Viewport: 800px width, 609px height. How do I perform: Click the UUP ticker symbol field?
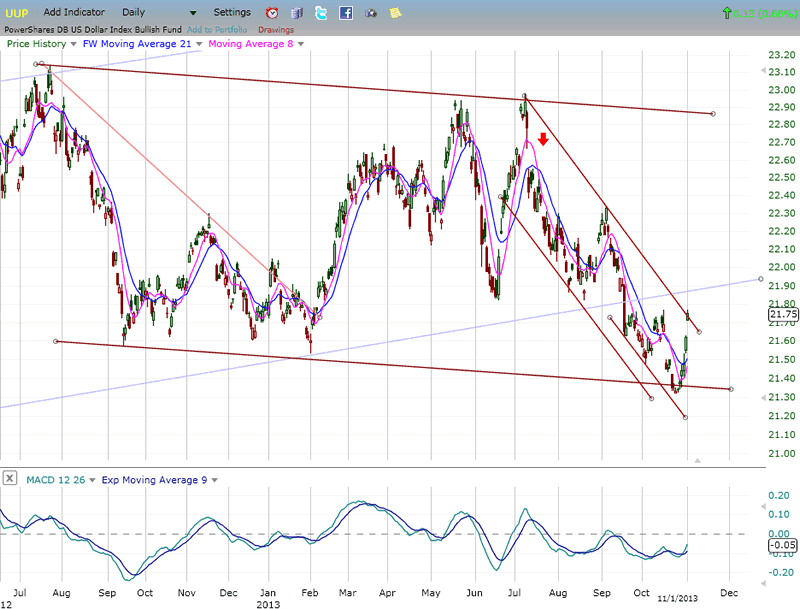[x=17, y=12]
